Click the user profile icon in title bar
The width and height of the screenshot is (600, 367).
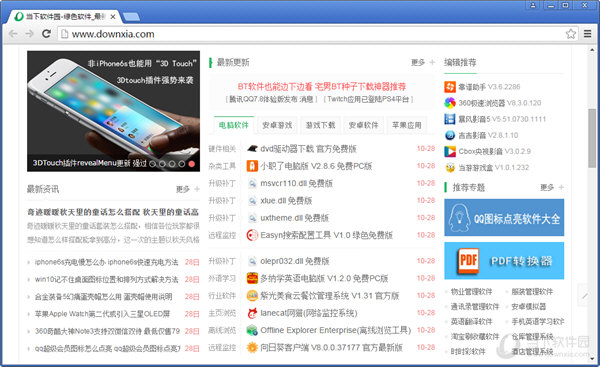pyautogui.click(x=533, y=5)
